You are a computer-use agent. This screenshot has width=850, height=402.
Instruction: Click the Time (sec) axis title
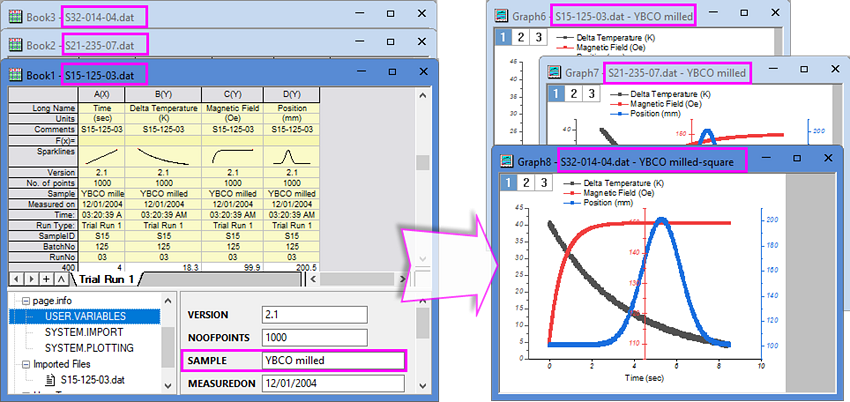click(643, 377)
